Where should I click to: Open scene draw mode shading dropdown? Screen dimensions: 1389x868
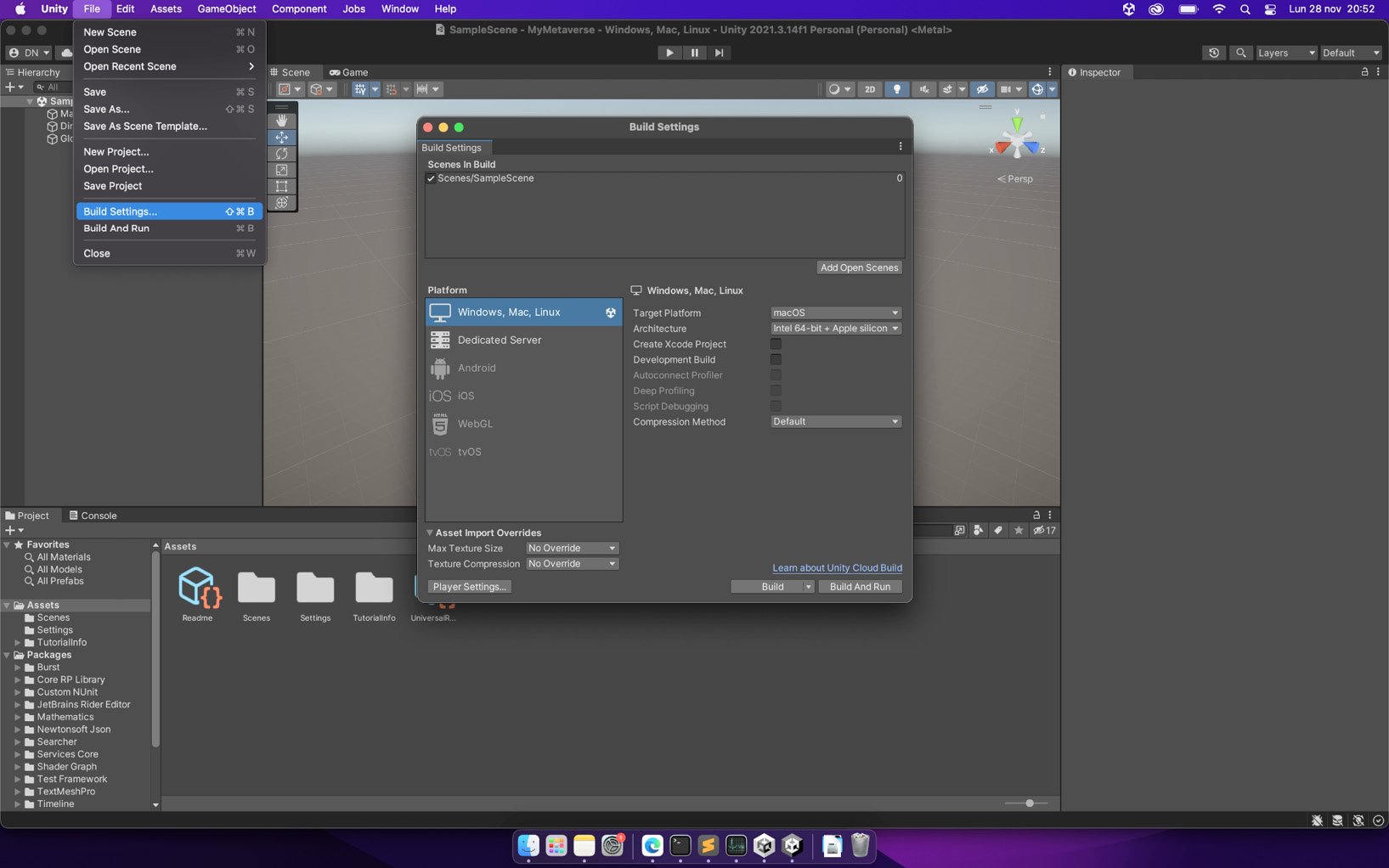(839, 89)
